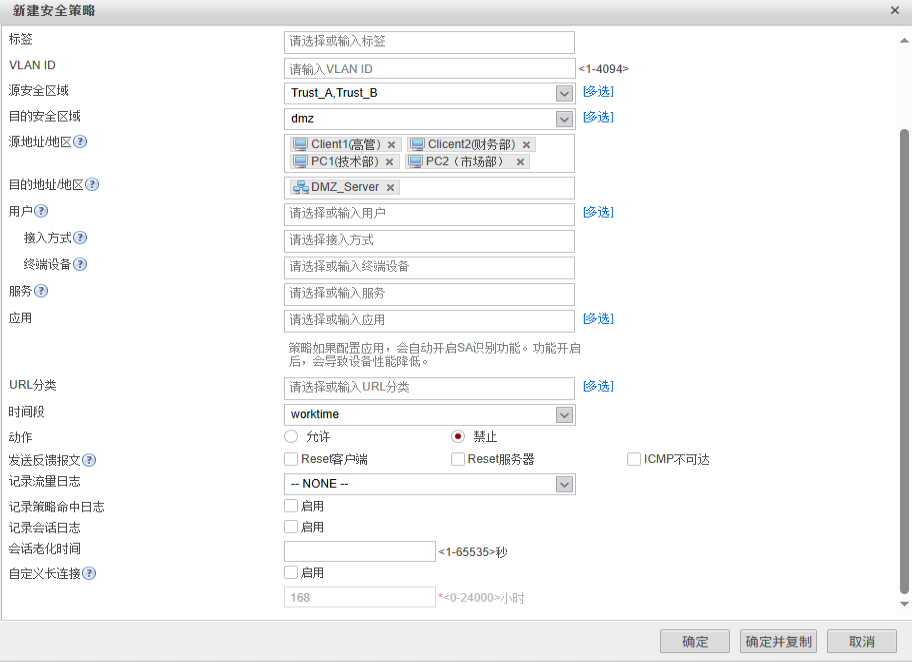912x662 pixels.
Task: Enable 记录策略命中日志 checkbox
Action: [x=291, y=506]
